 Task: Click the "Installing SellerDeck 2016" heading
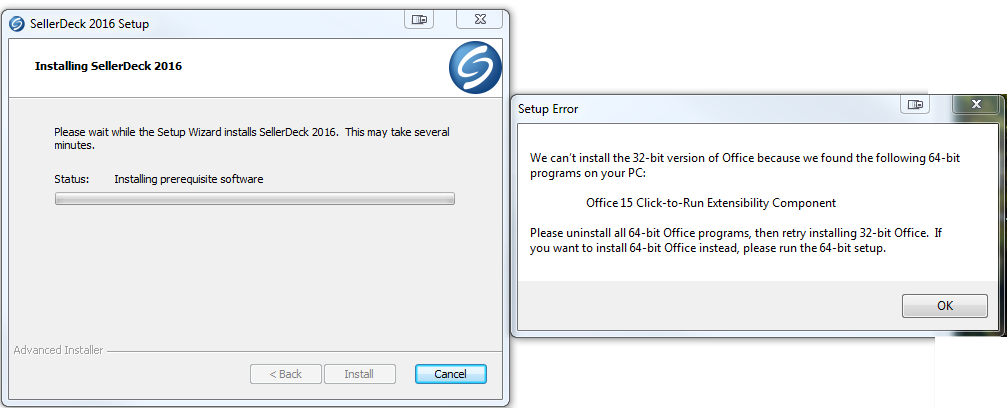pos(108,67)
